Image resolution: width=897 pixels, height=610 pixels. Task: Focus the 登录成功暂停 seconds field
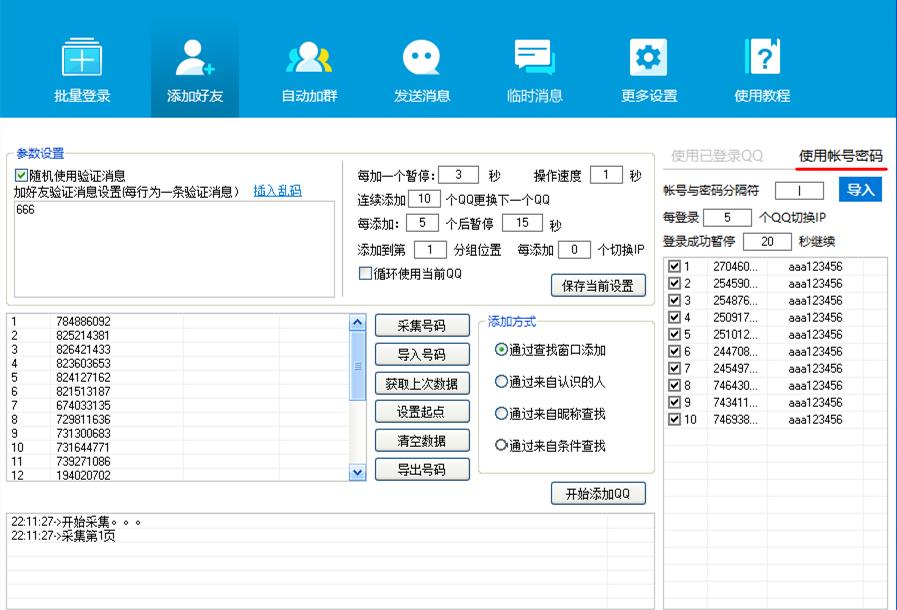tap(767, 241)
